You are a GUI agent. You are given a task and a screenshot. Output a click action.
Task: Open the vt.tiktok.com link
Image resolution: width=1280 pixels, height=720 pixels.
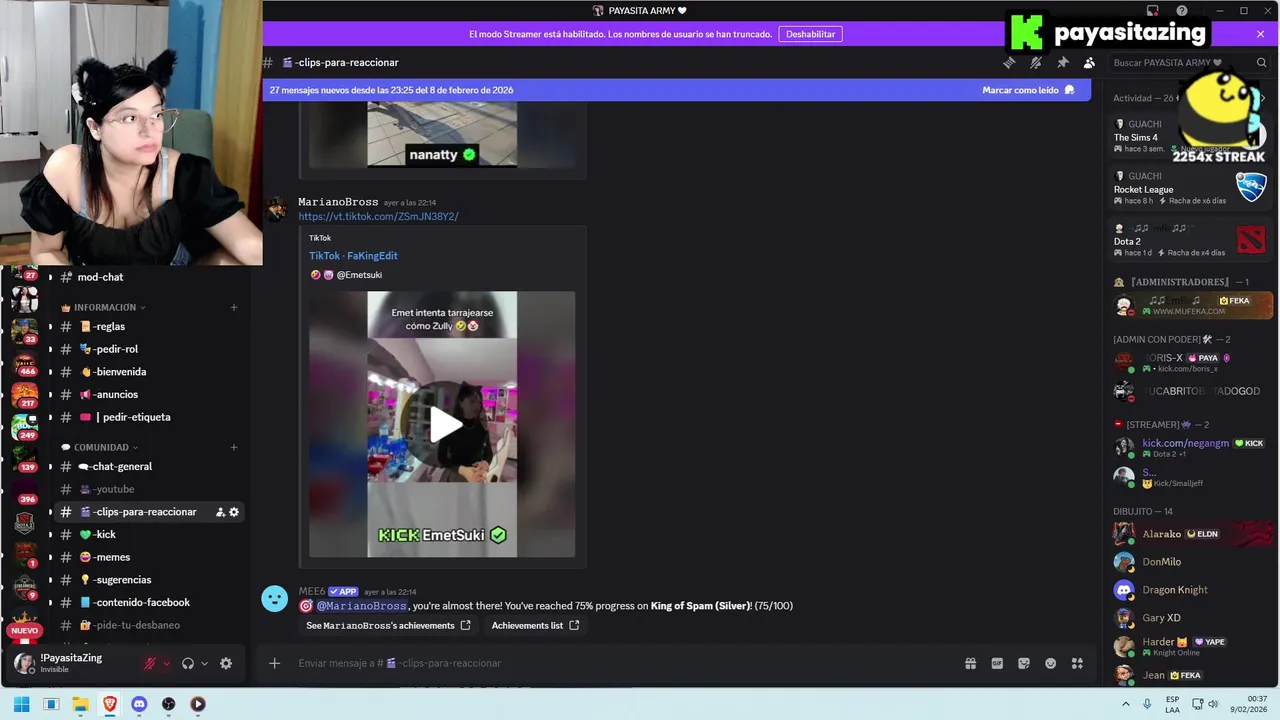coord(378,216)
